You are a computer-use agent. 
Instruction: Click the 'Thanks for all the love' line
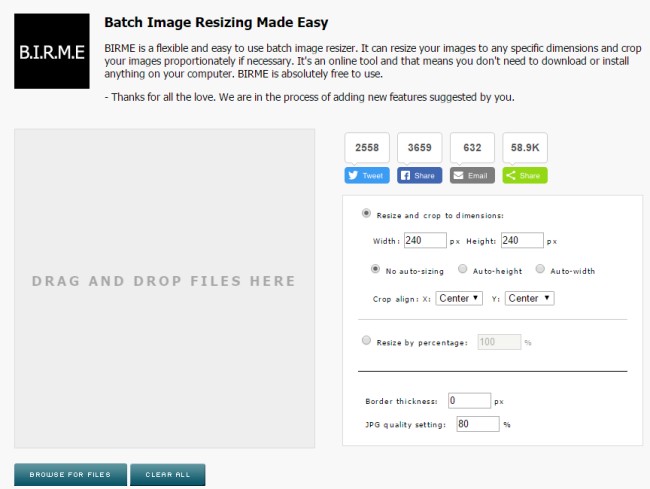click(x=309, y=97)
